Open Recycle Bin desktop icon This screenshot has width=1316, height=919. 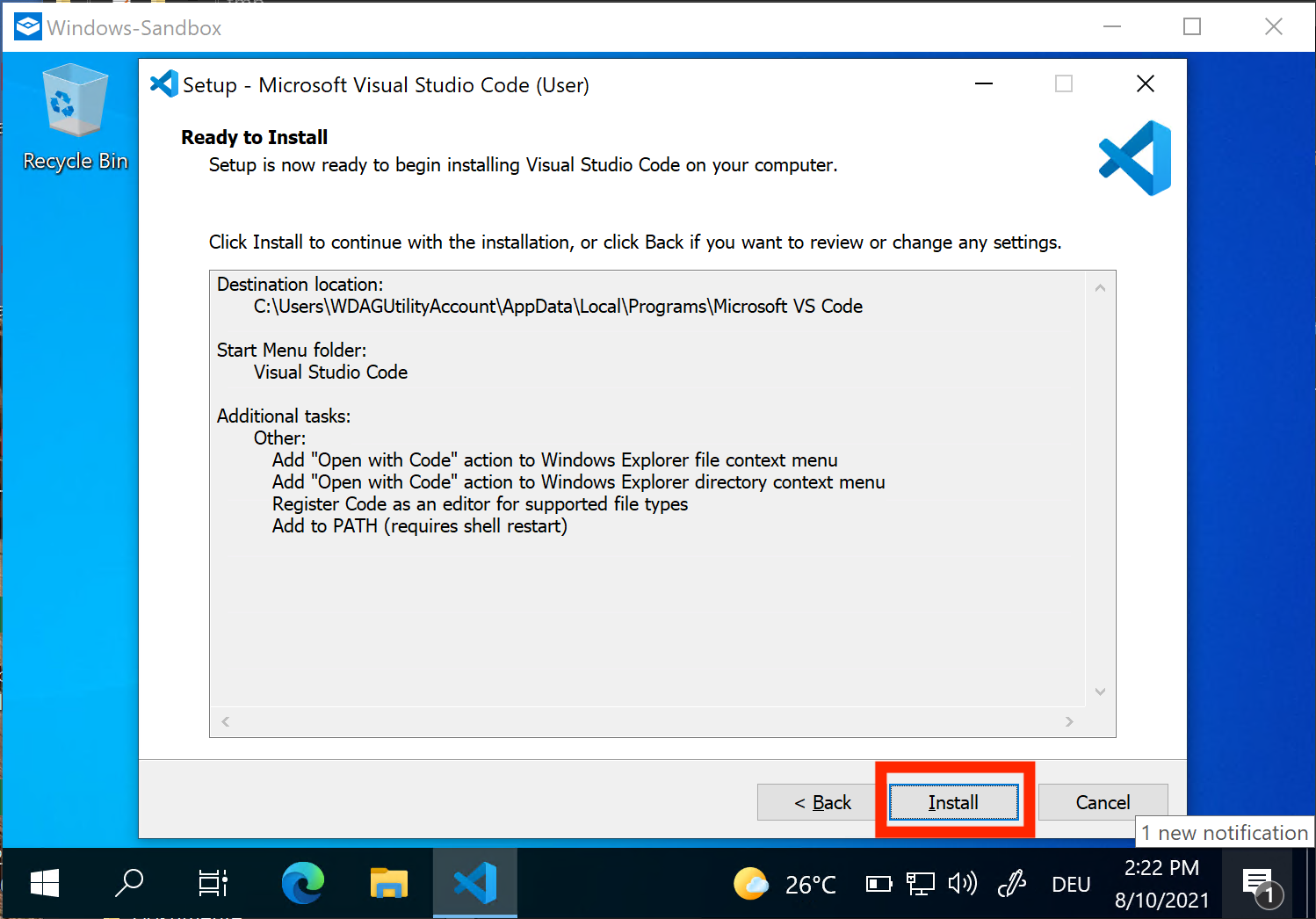click(x=76, y=119)
